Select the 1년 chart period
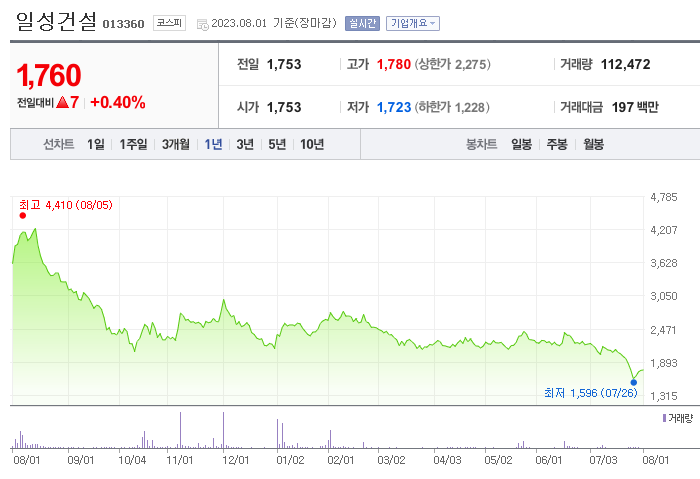 point(213,144)
